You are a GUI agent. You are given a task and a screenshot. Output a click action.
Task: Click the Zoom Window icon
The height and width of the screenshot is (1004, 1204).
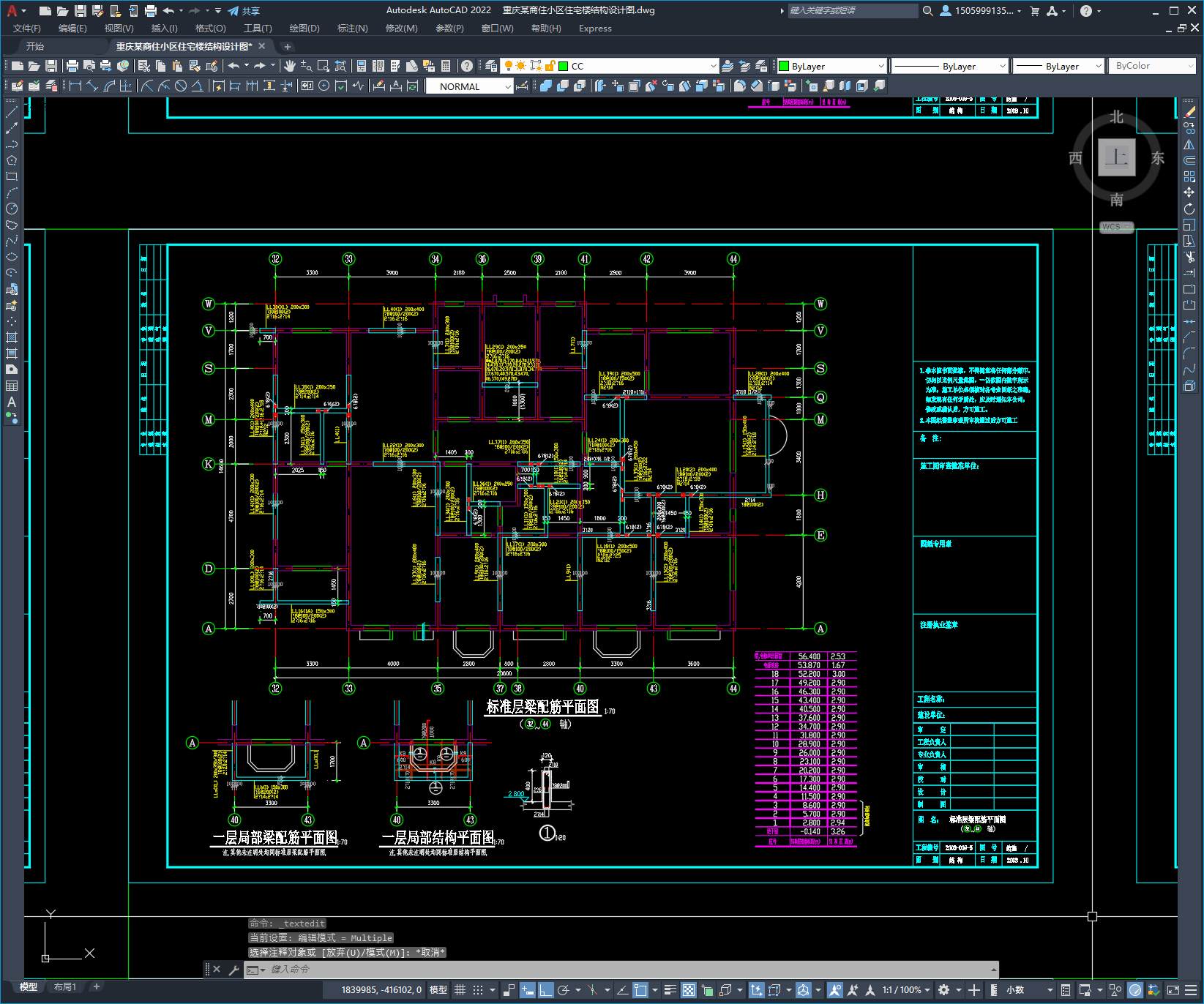pos(324,66)
